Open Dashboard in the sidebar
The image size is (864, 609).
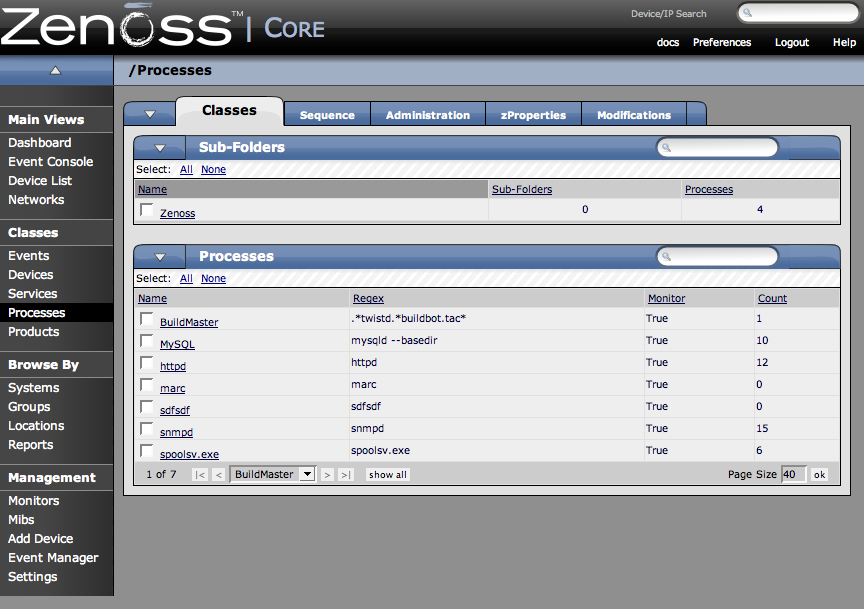point(40,143)
